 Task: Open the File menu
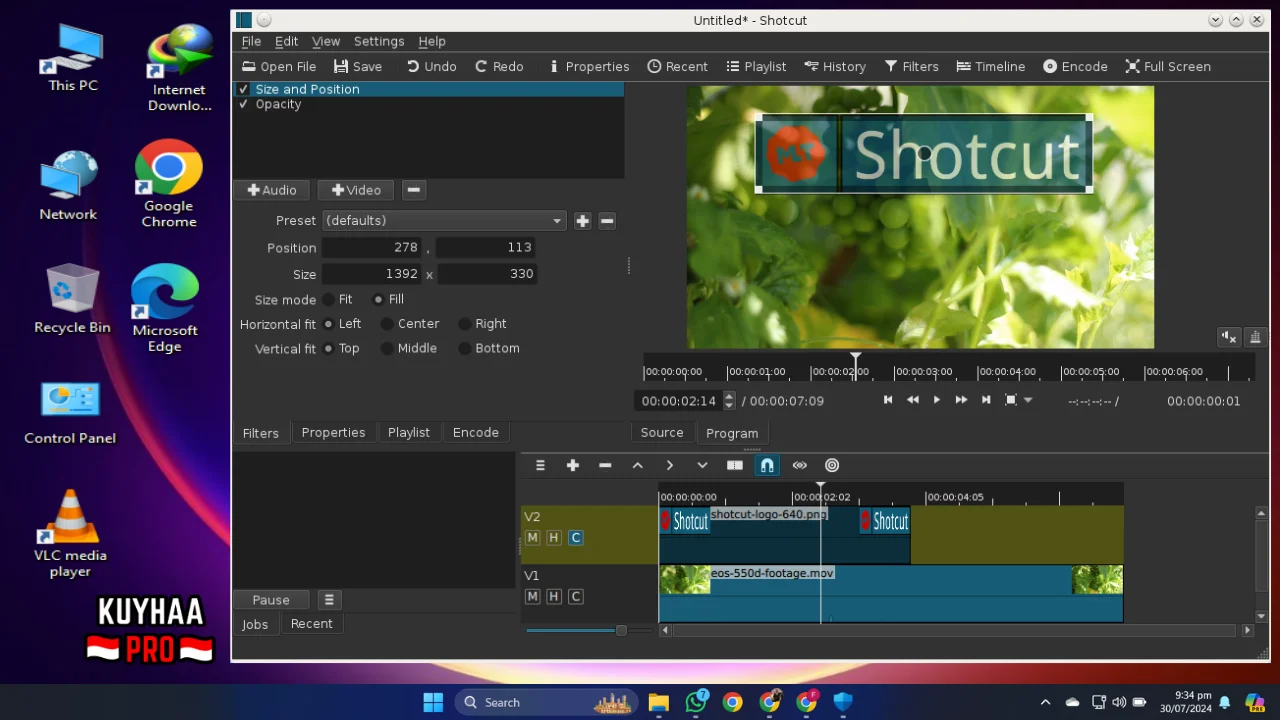(251, 41)
